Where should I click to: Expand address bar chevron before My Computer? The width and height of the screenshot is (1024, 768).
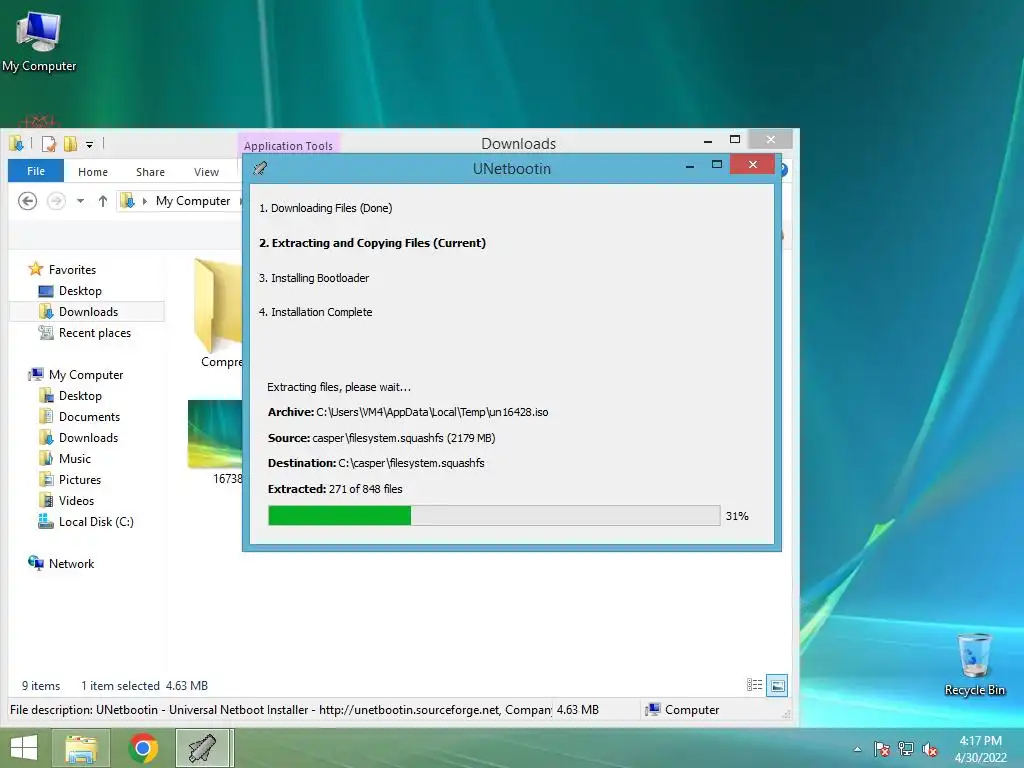point(144,201)
